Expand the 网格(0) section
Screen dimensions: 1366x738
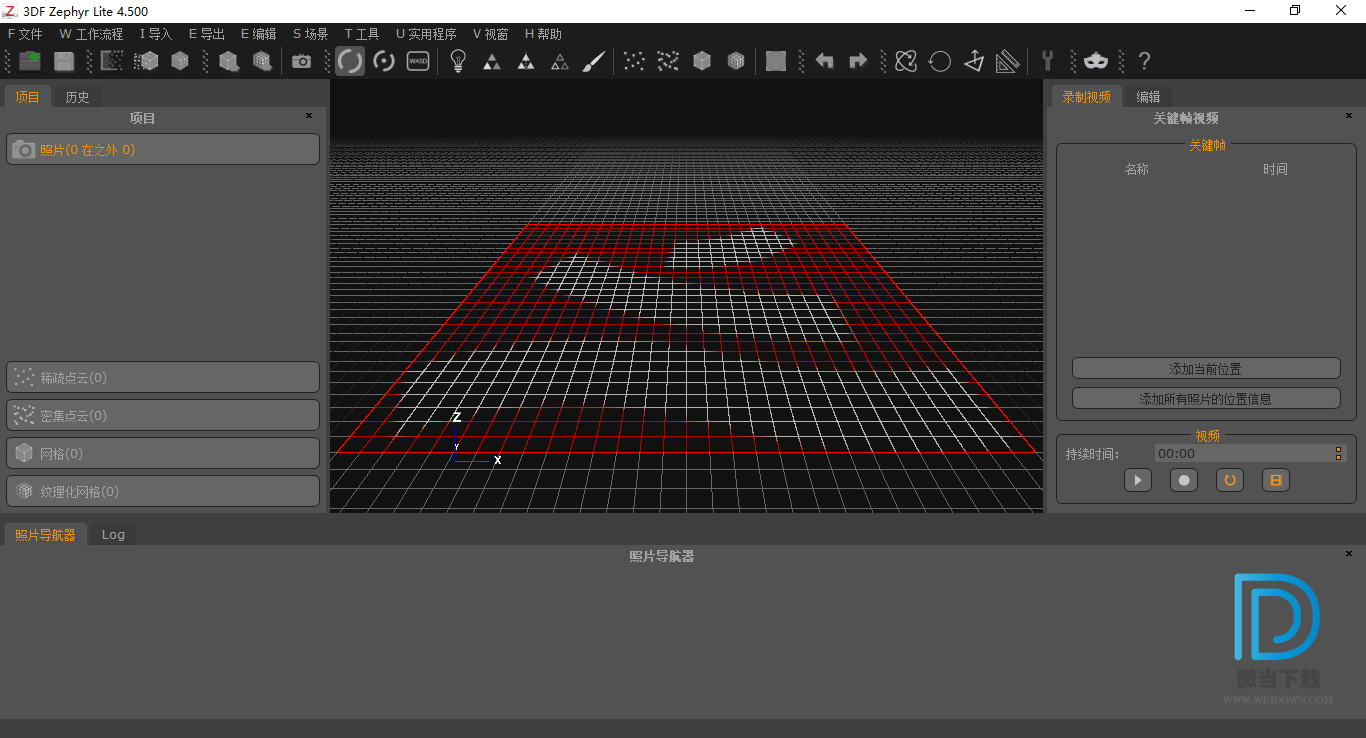[x=163, y=454]
